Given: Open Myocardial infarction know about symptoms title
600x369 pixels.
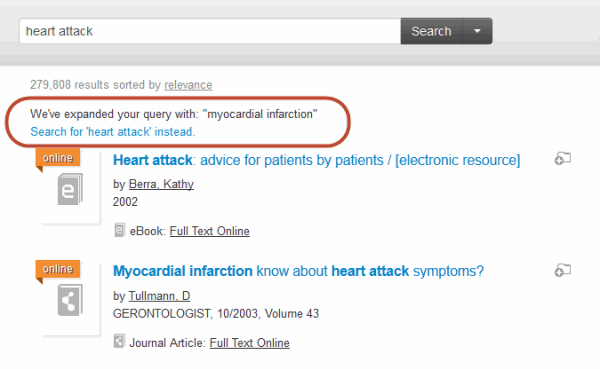Looking at the screenshot, I should pos(298,271).
